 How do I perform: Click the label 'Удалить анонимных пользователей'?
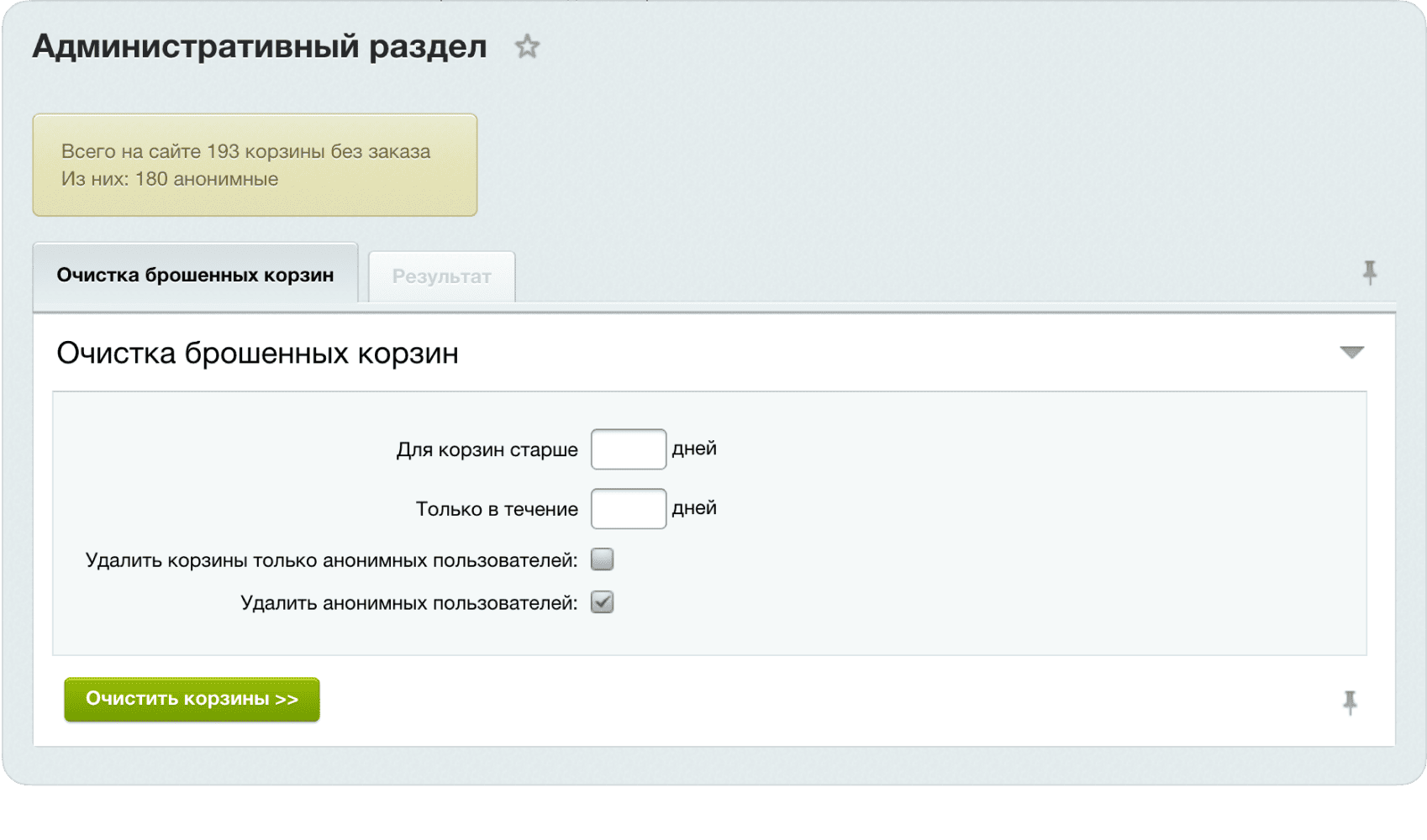click(409, 601)
